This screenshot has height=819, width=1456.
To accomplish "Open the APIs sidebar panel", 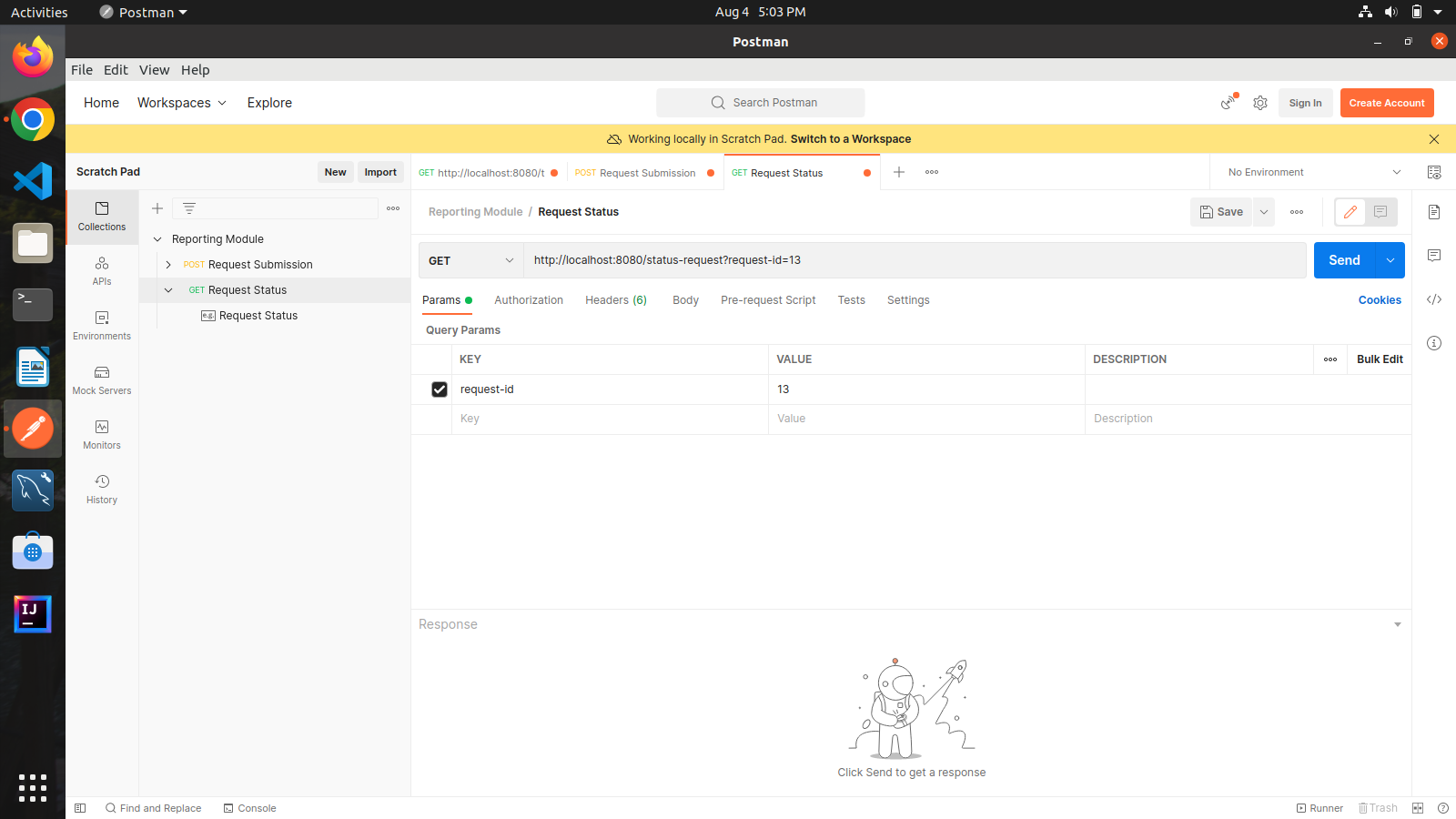I will pyautogui.click(x=102, y=271).
